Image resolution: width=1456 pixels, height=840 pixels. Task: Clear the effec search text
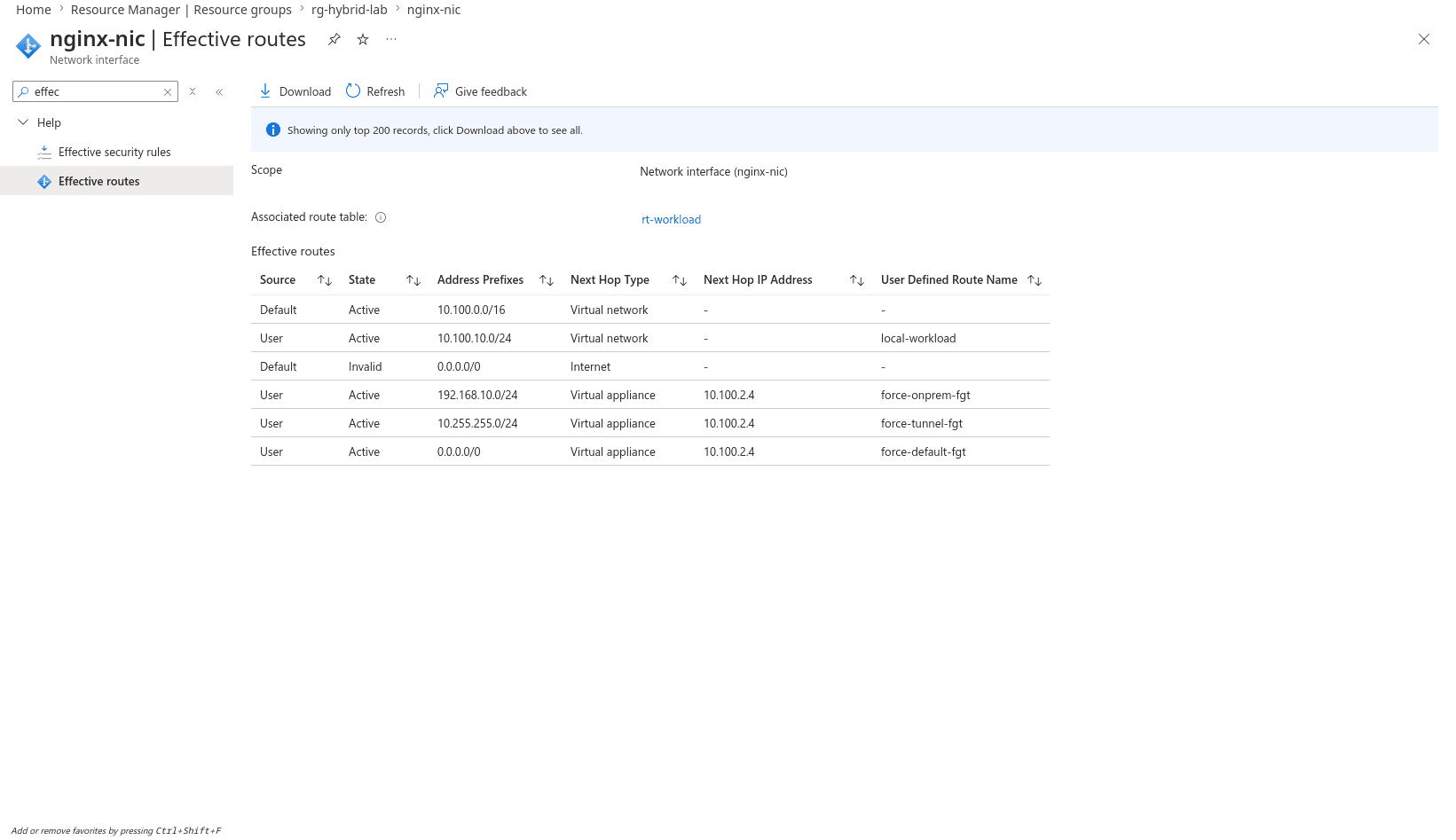coord(167,91)
